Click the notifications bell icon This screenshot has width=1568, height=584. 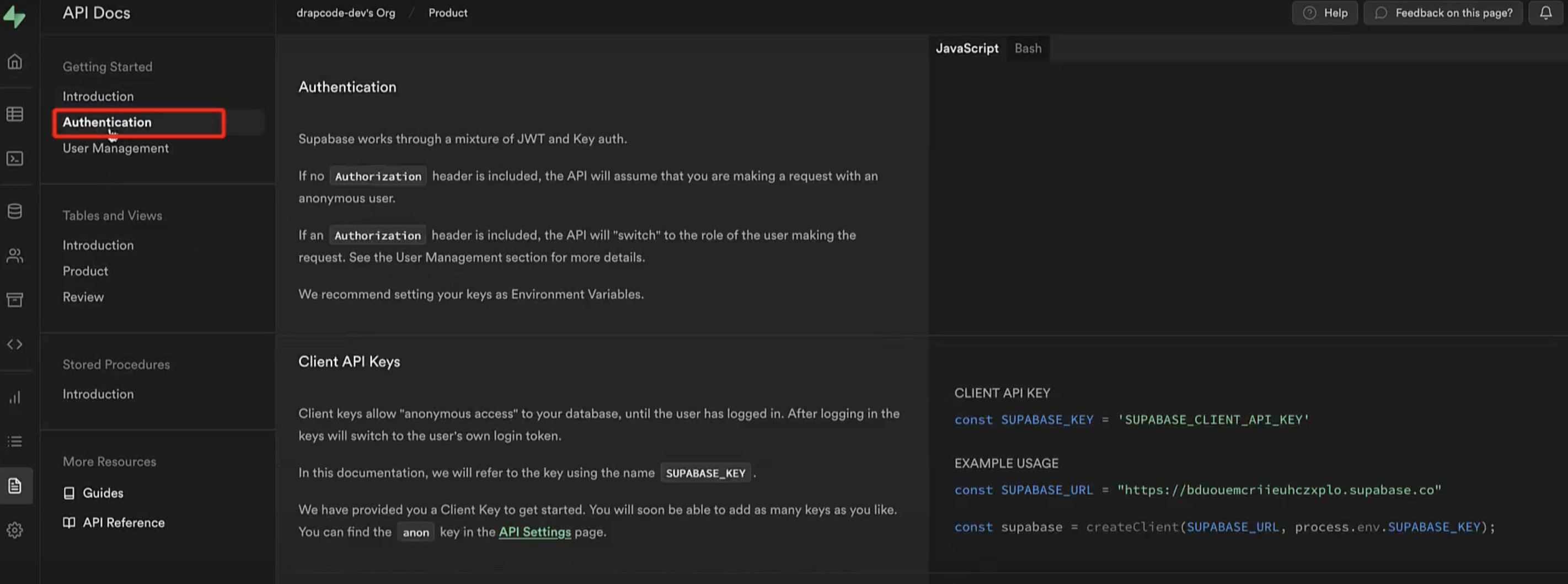tap(1545, 13)
